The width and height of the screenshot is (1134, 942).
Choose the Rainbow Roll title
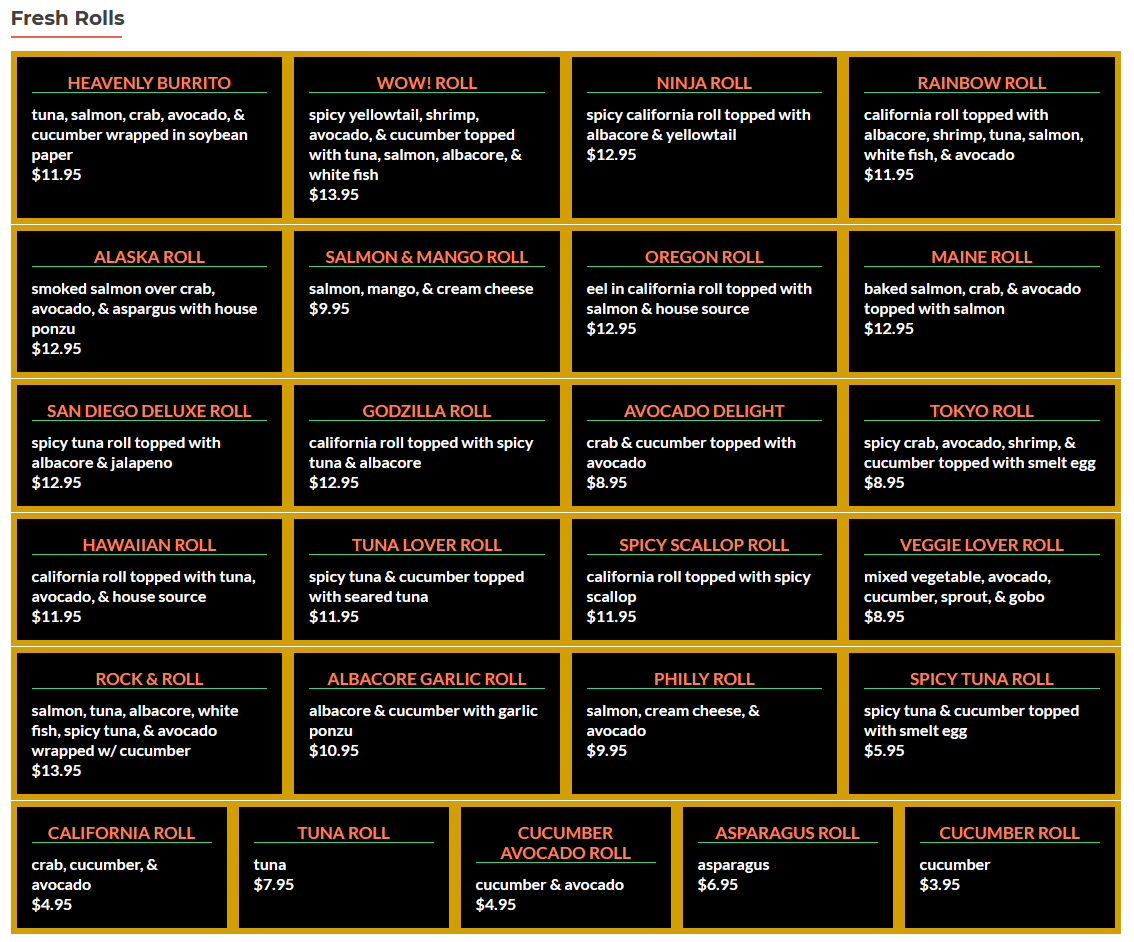coord(981,83)
